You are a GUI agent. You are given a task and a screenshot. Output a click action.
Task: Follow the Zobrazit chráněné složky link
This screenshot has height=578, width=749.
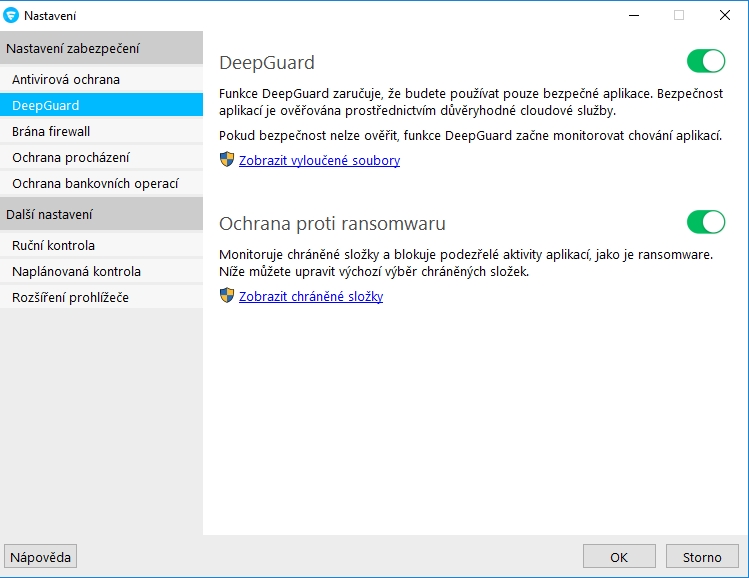311,296
